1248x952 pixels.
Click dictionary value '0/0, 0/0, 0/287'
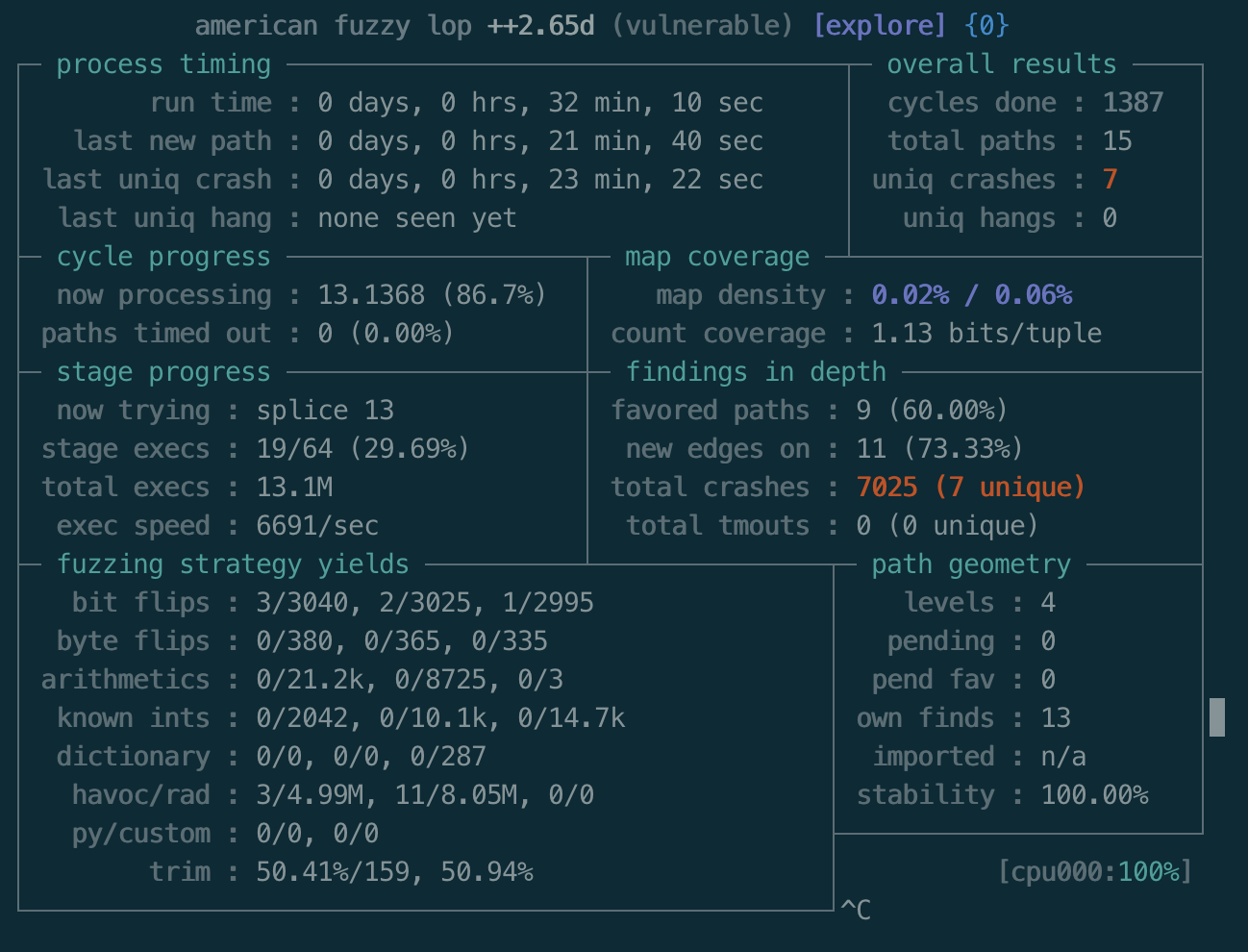click(x=371, y=757)
